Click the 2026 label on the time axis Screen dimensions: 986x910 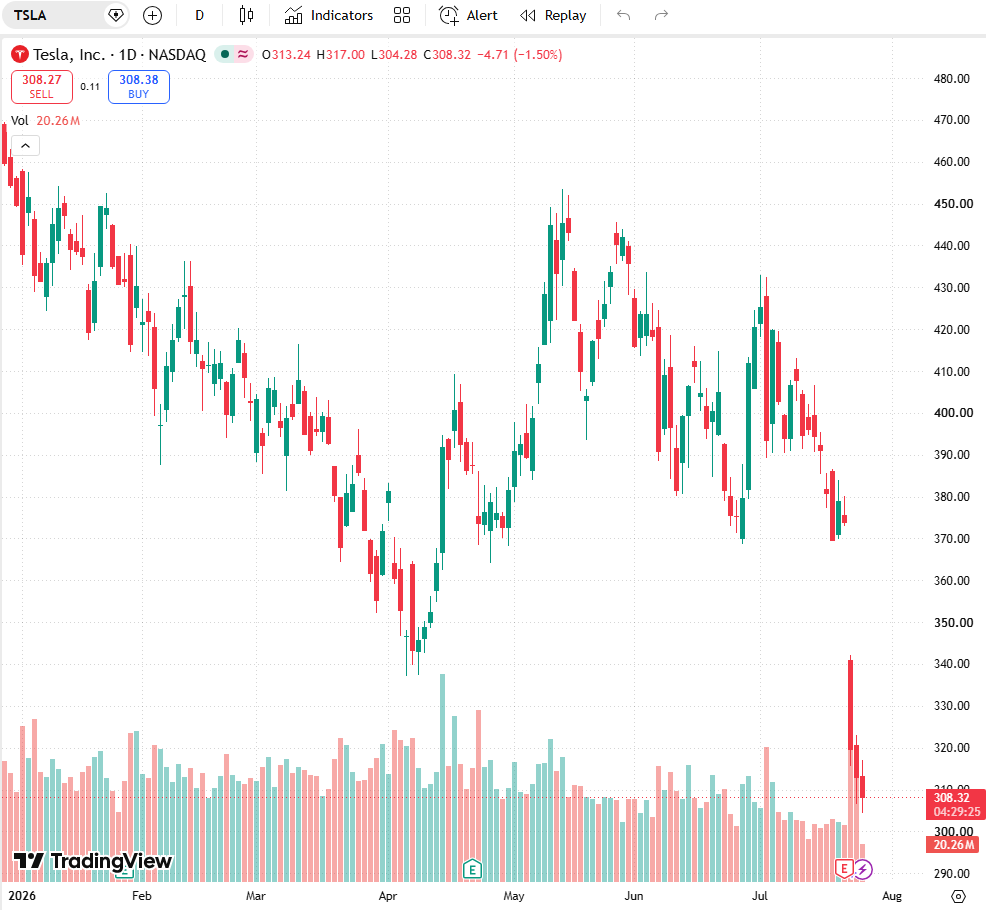(22, 896)
